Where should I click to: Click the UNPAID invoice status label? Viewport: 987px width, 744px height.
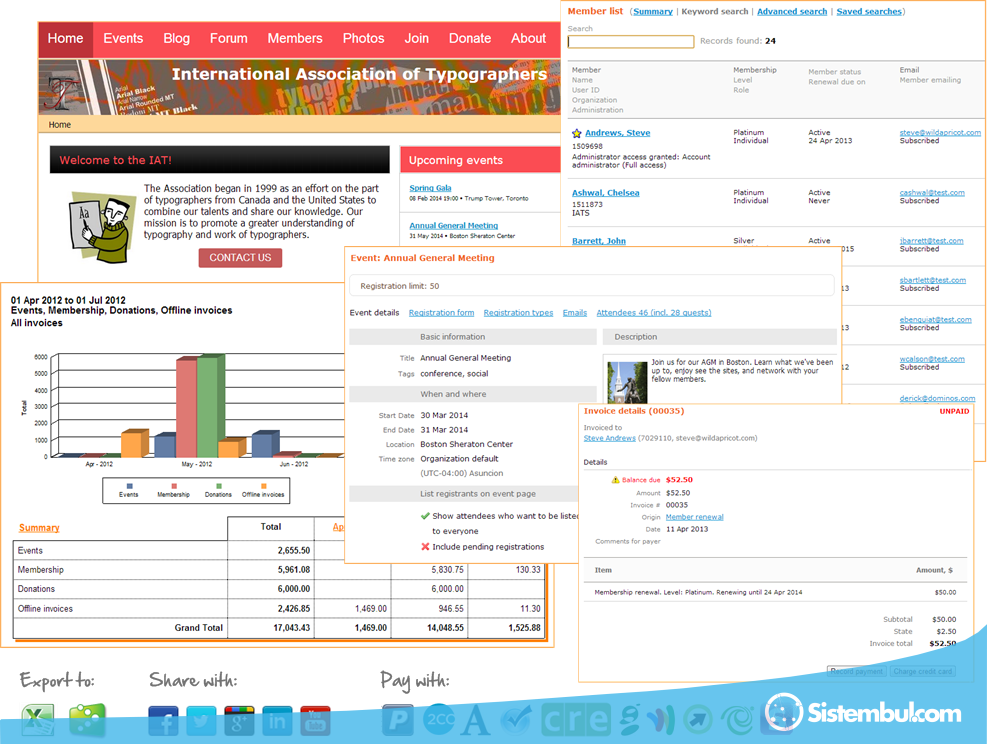pyautogui.click(x=954, y=412)
